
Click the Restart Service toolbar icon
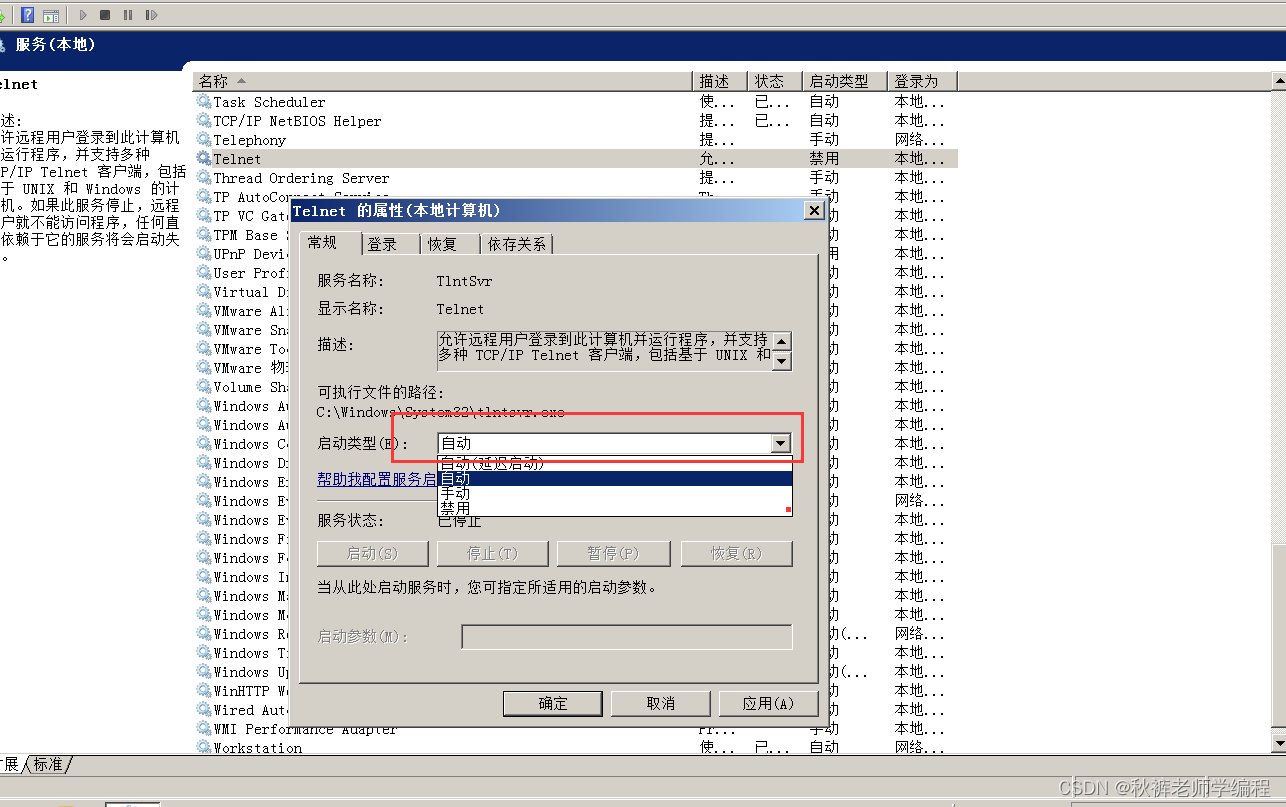coord(152,15)
